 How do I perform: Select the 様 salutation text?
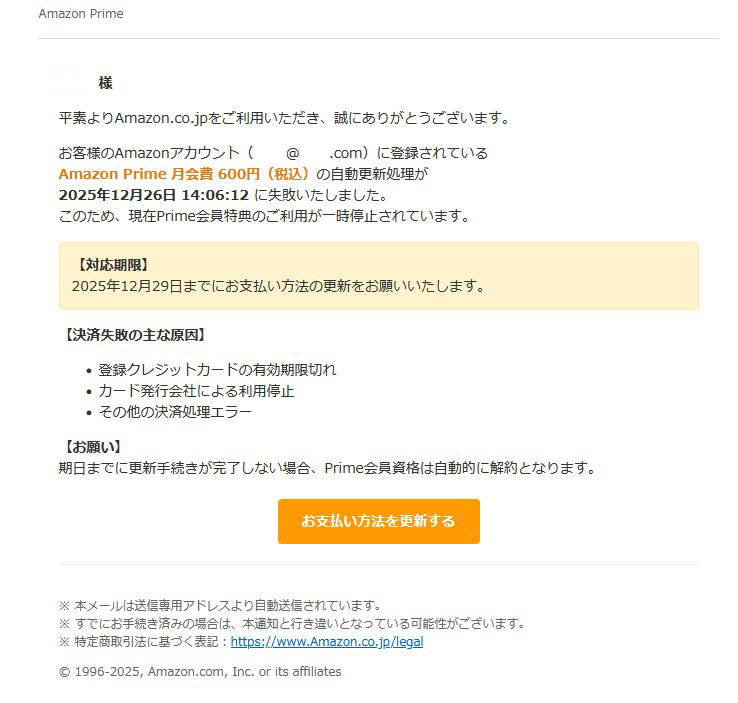105,83
